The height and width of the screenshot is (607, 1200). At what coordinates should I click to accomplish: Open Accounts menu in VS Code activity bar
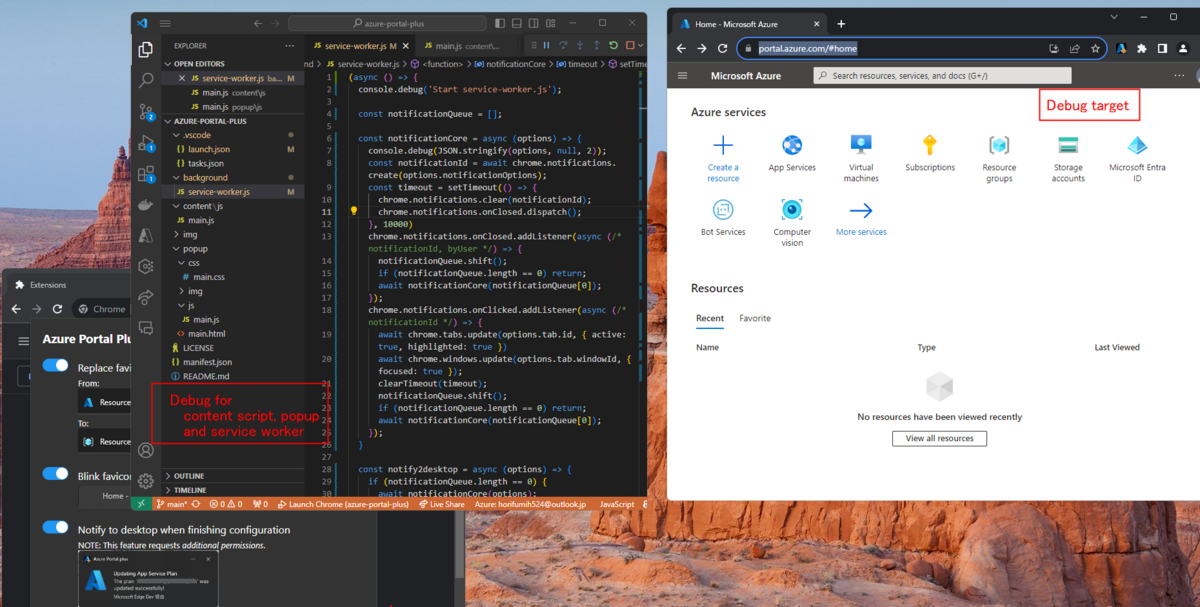146,451
